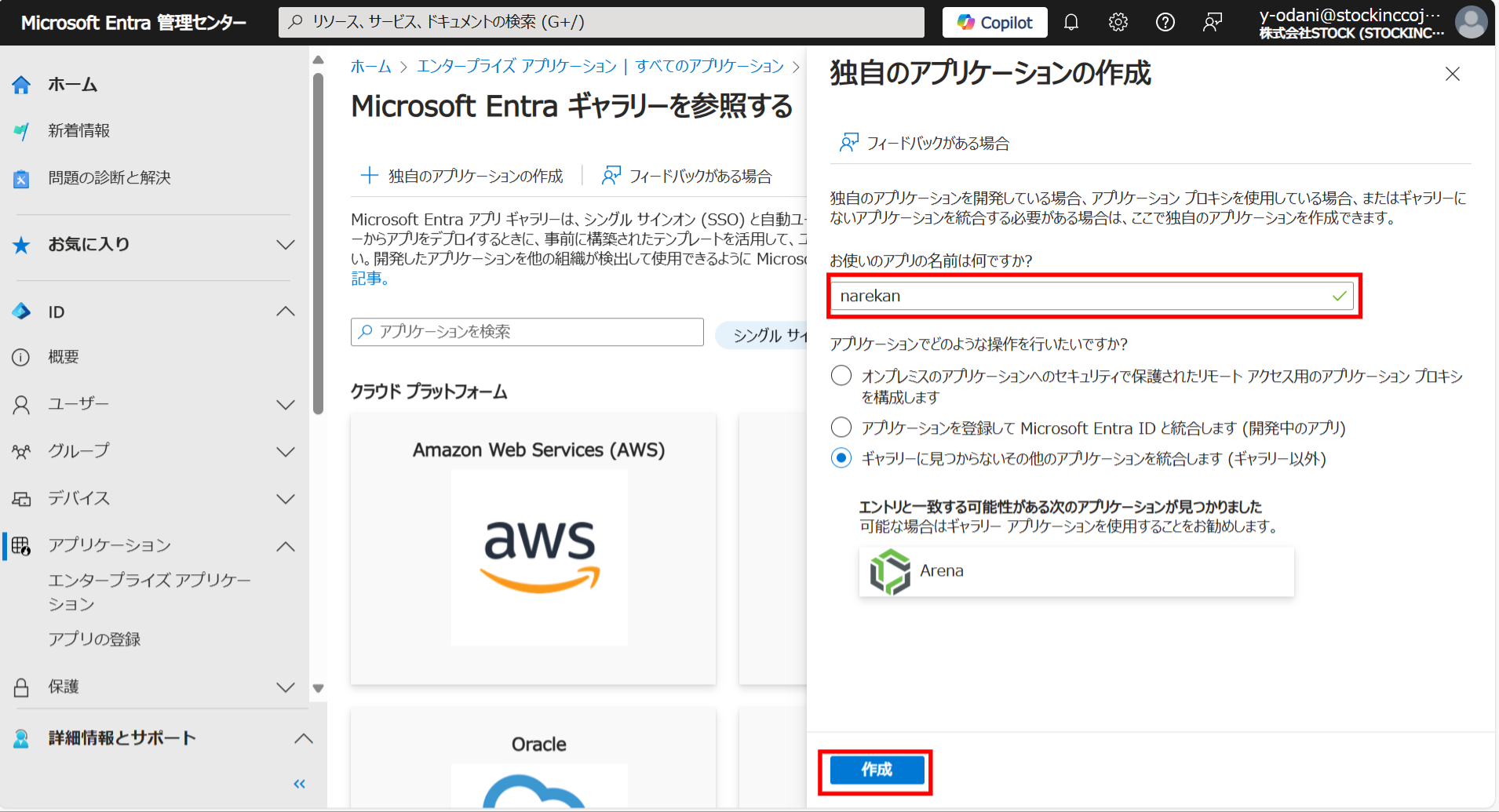Viewport: 1499px width, 812px height.
Task: Click the support person icon
Action: (x=21, y=738)
